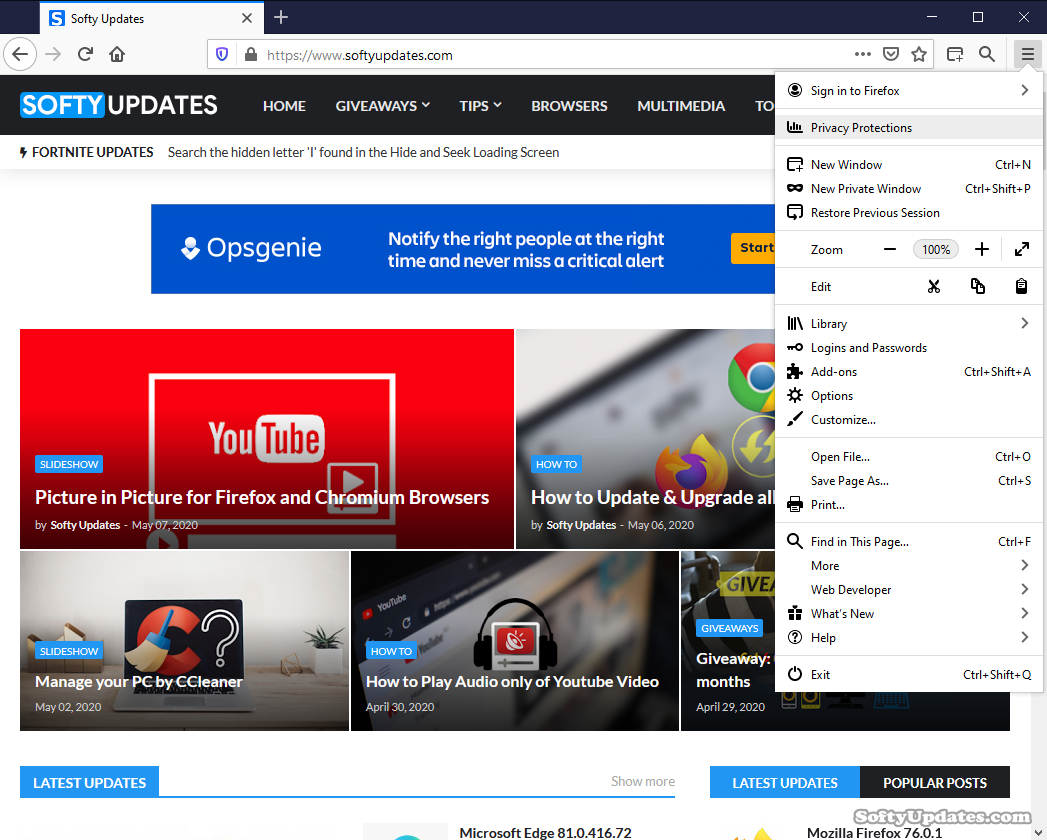Select Find in This Page...
The height and width of the screenshot is (840, 1047).
point(909,542)
